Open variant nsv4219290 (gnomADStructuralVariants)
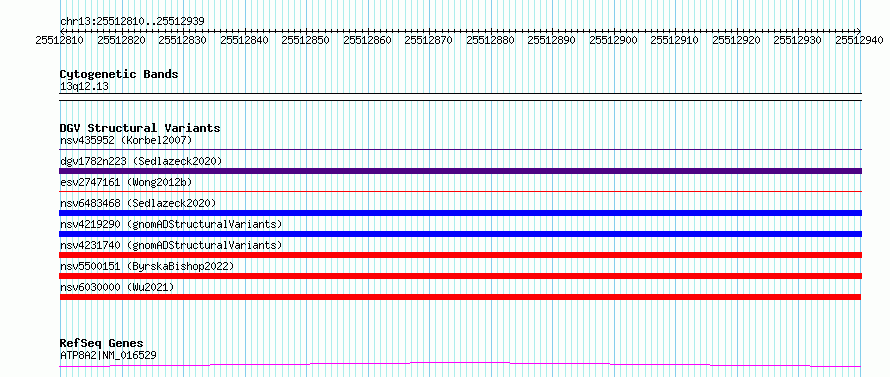The width and height of the screenshot is (890, 377). (171, 224)
